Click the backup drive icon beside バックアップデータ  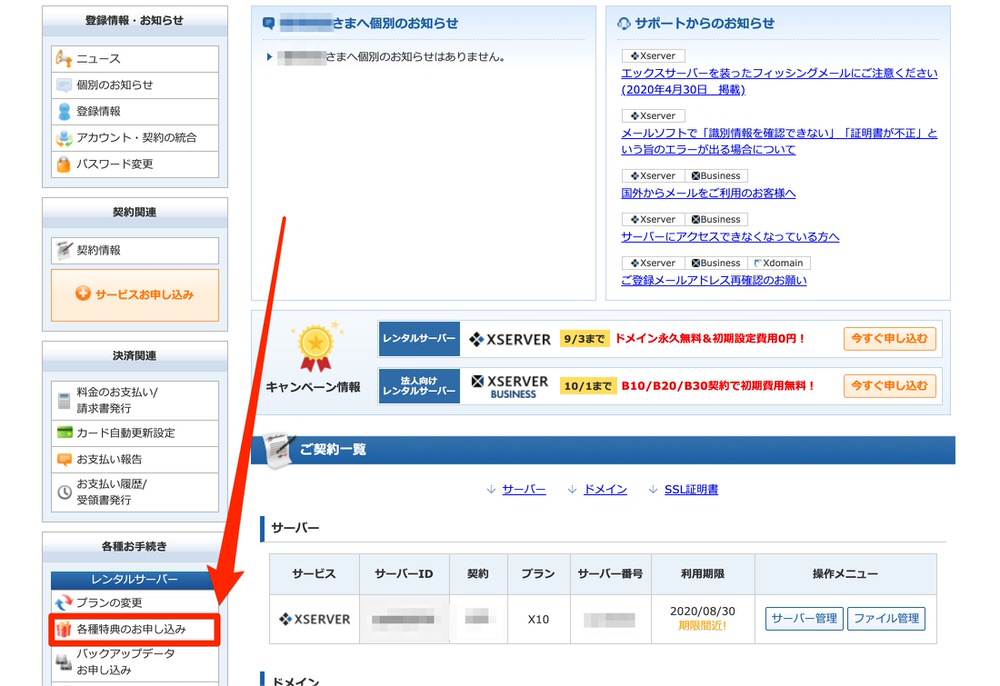(x=64, y=662)
